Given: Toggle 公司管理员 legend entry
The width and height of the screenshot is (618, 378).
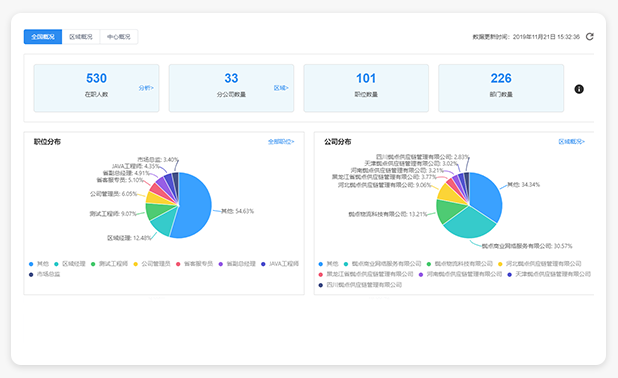Looking at the screenshot, I should click(152, 264).
